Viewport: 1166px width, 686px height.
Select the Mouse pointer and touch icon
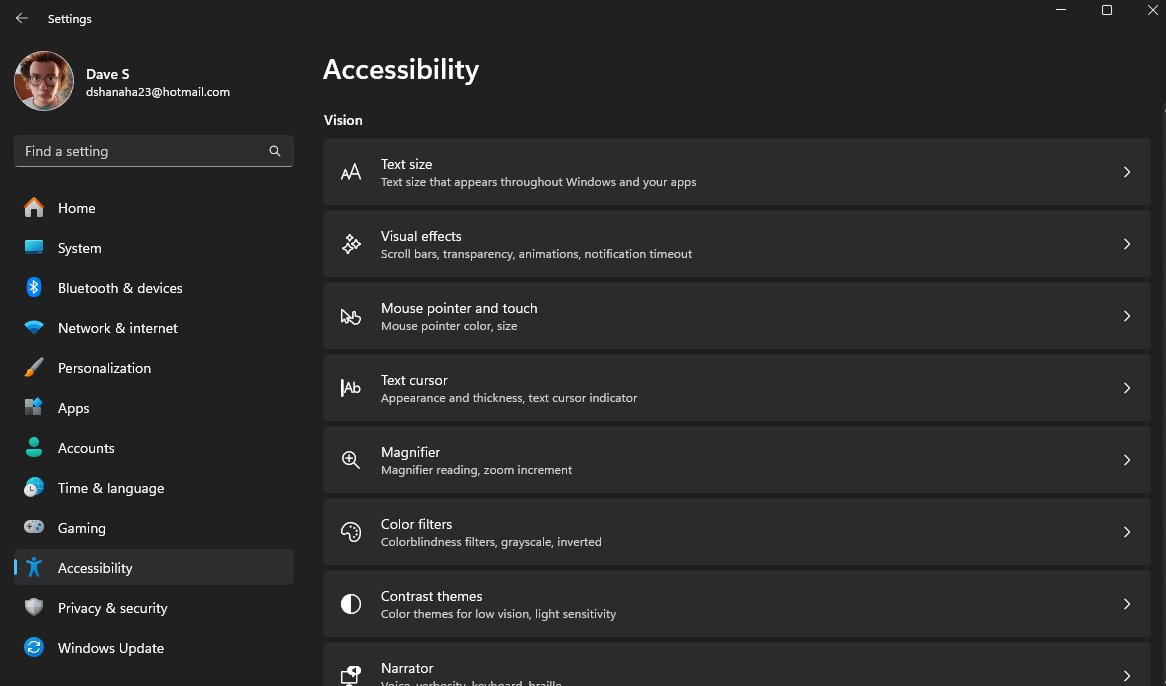point(351,316)
